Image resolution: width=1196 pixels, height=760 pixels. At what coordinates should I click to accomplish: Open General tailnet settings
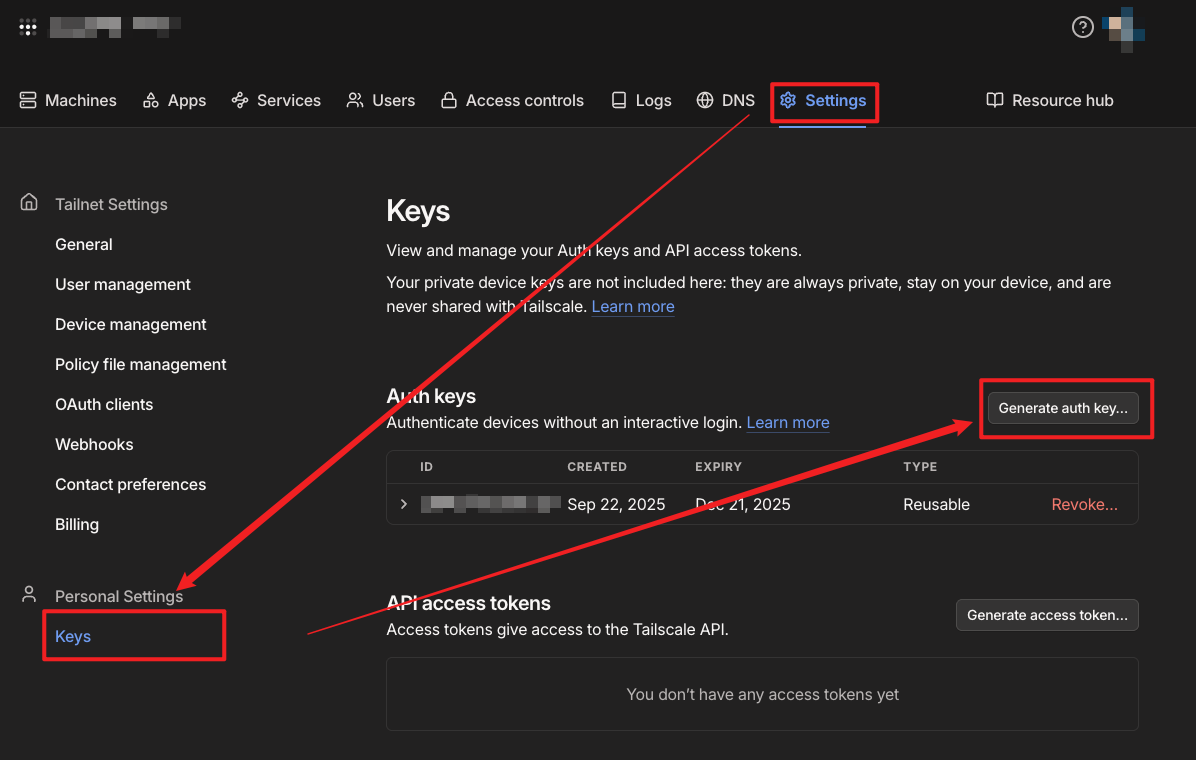pos(84,244)
